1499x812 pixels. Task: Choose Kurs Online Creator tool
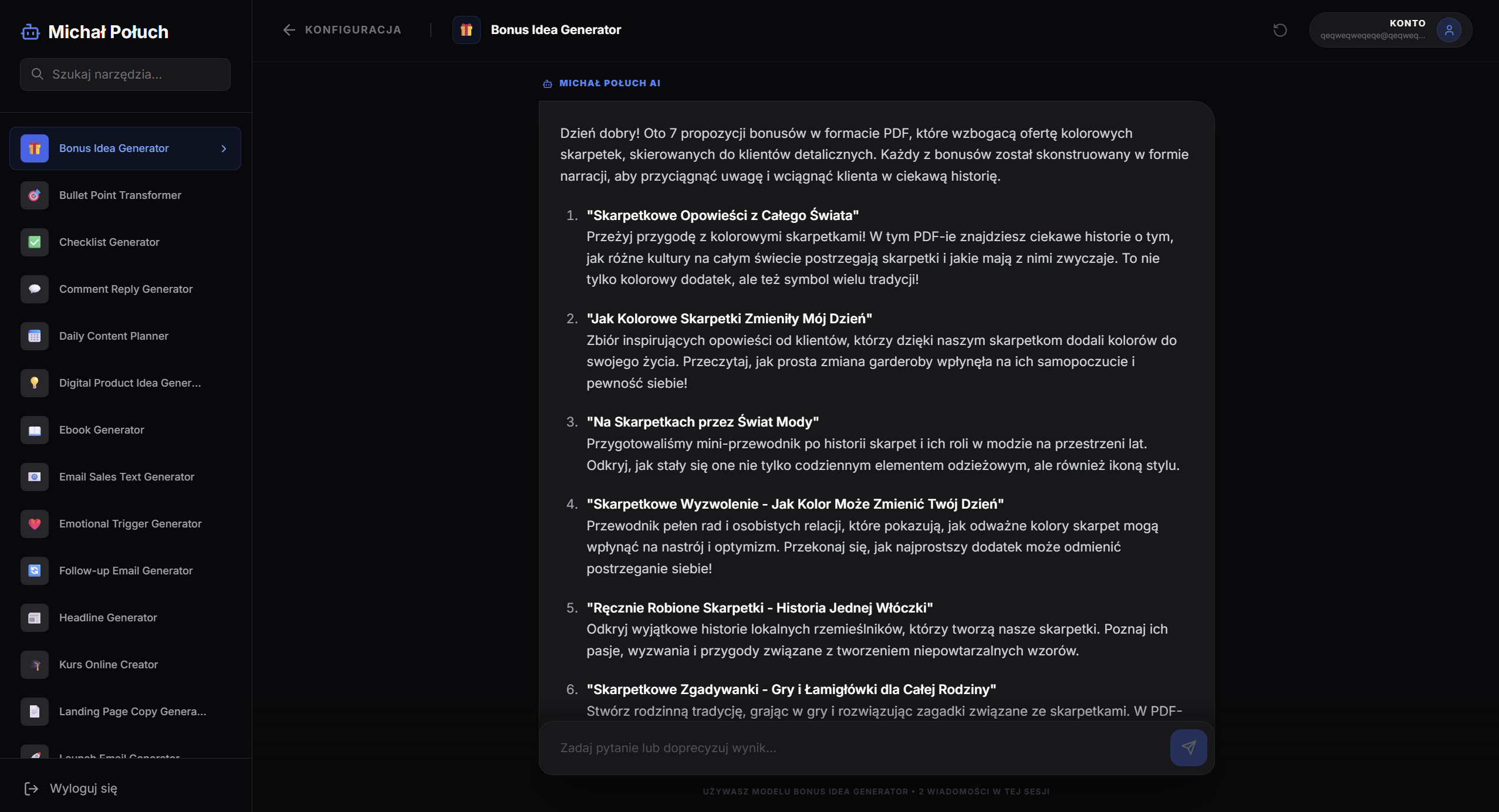125,665
